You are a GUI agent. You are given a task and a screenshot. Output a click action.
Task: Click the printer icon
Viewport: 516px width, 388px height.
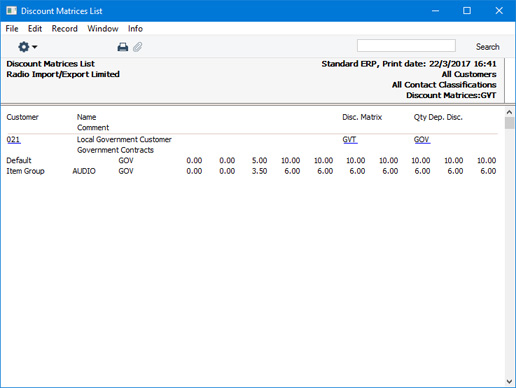(x=123, y=47)
